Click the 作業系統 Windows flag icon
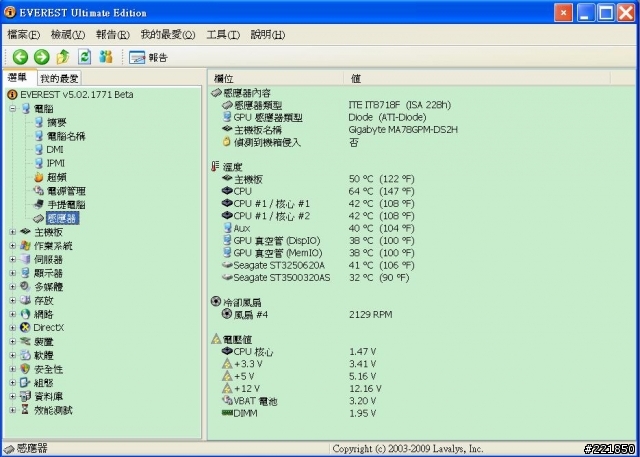Image resolution: width=640 pixels, height=457 pixels. pos(25,246)
